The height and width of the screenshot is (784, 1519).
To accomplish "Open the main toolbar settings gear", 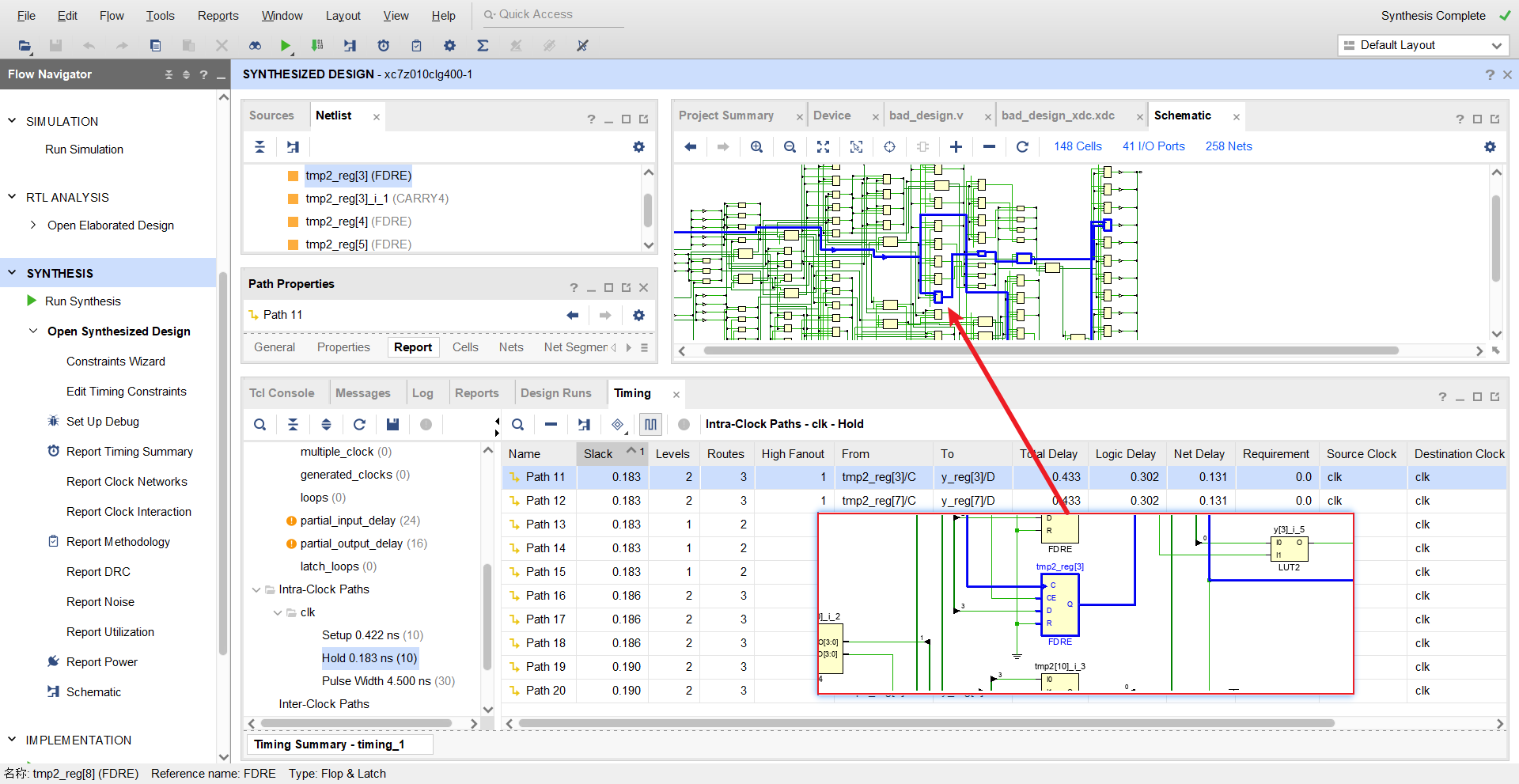I will point(449,46).
